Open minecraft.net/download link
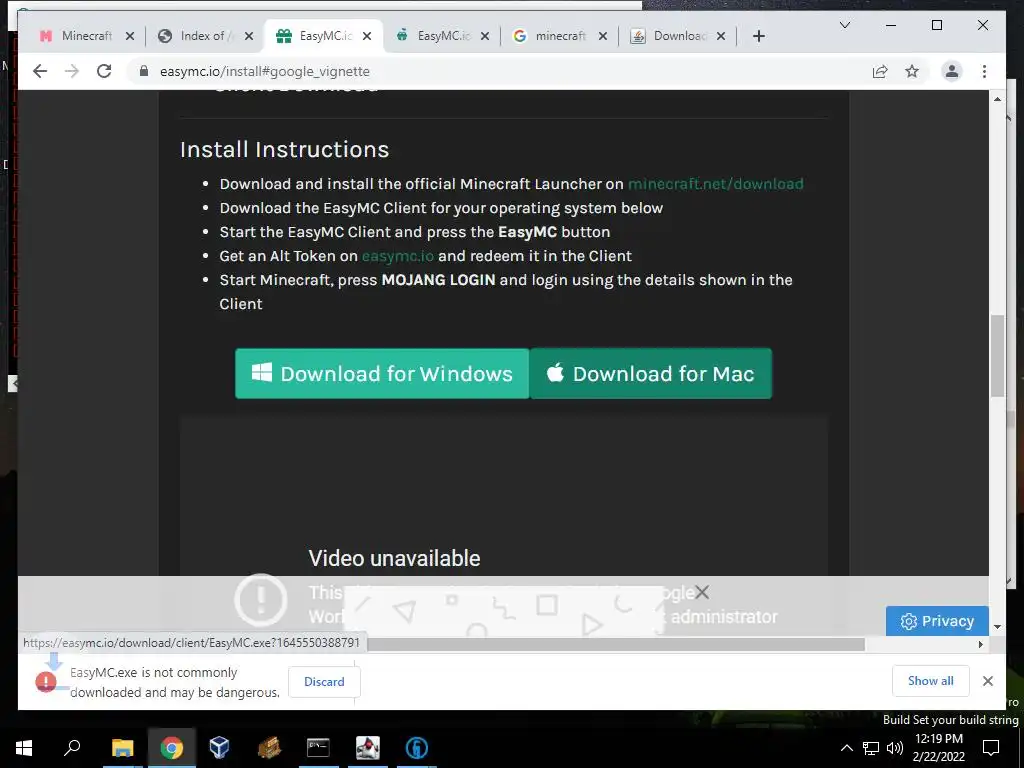 pyautogui.click(x=716, y=184)
